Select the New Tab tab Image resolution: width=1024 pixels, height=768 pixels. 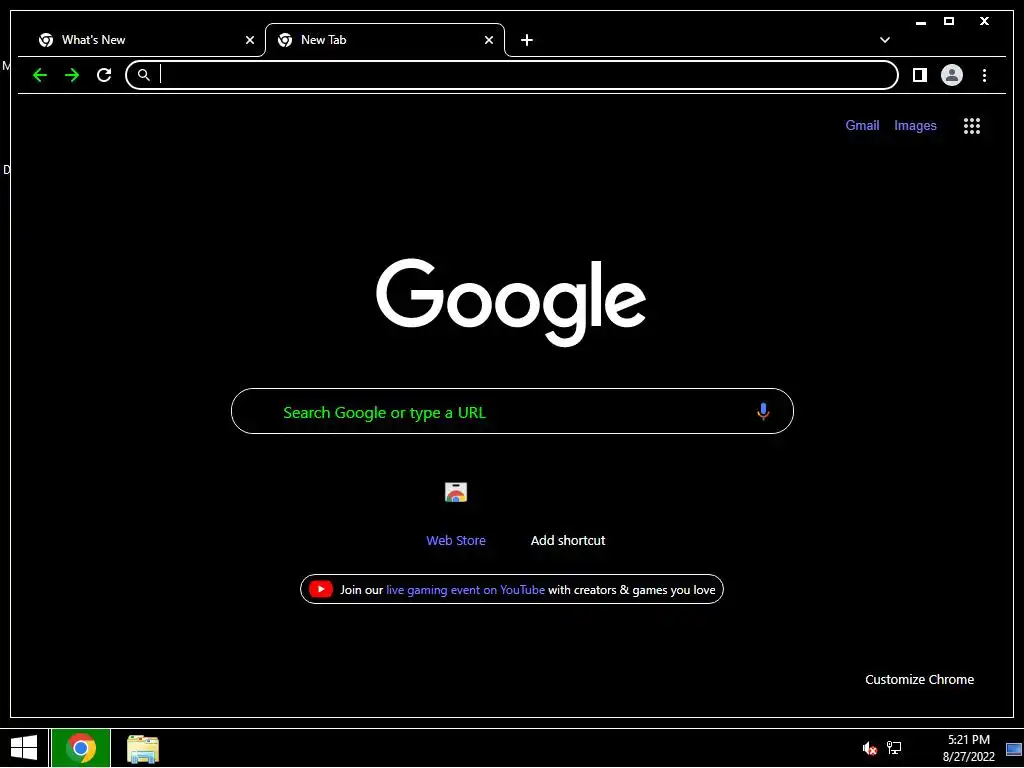pyautogui.click(x=385, y=40)
